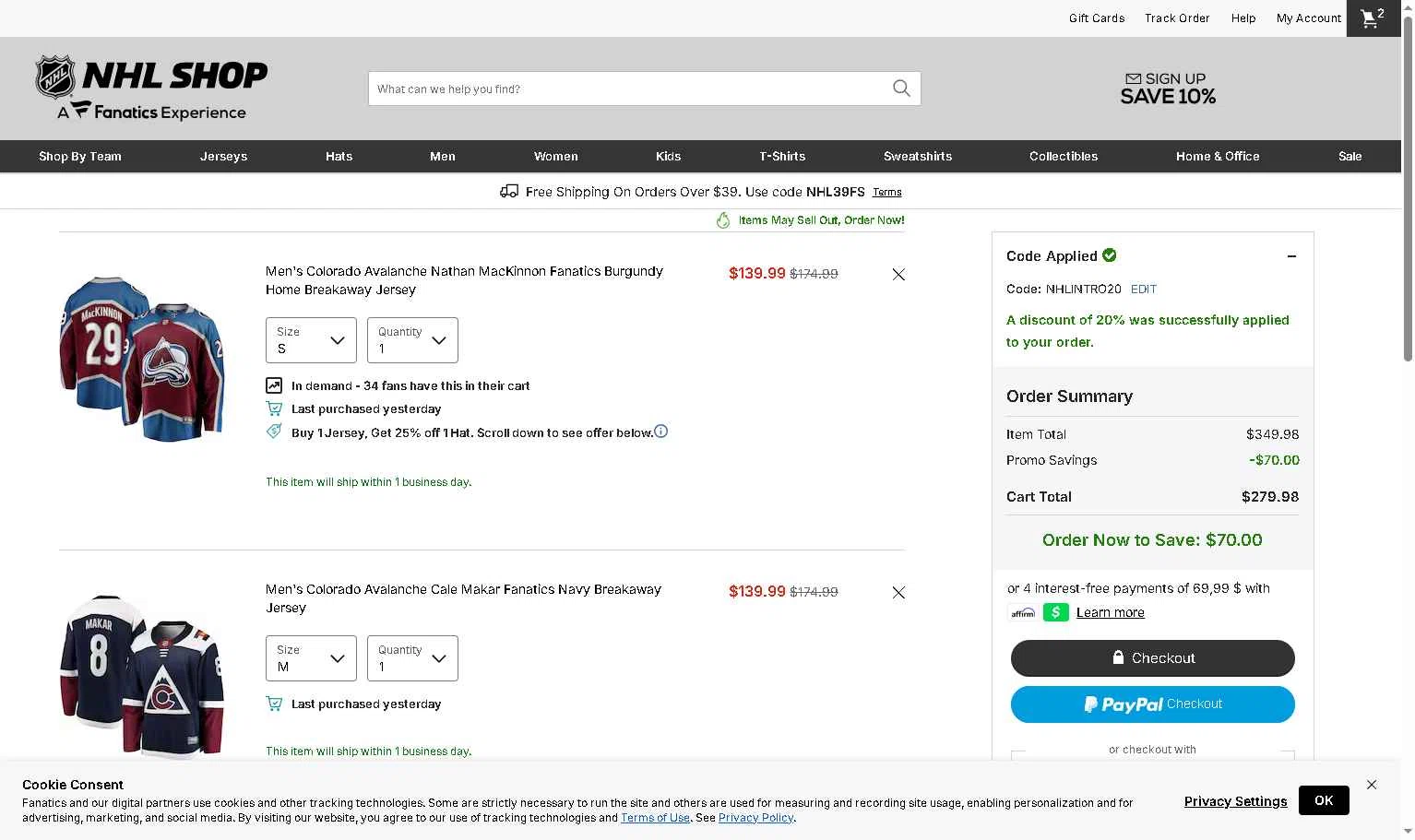
Task: Click the sell out flame icon
Action: click(x=723, y=220)
